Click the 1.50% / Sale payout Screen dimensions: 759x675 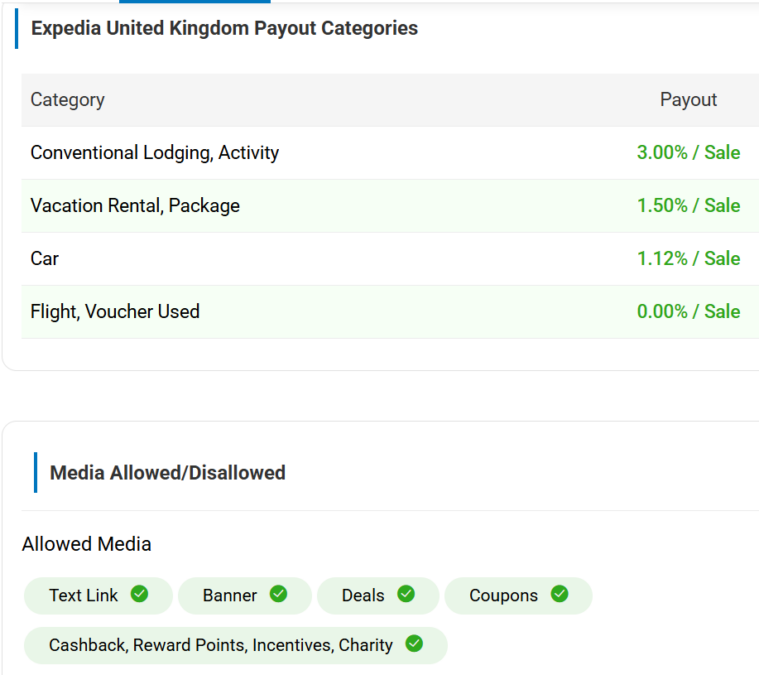pyautogui.click(x=688, y=206)
